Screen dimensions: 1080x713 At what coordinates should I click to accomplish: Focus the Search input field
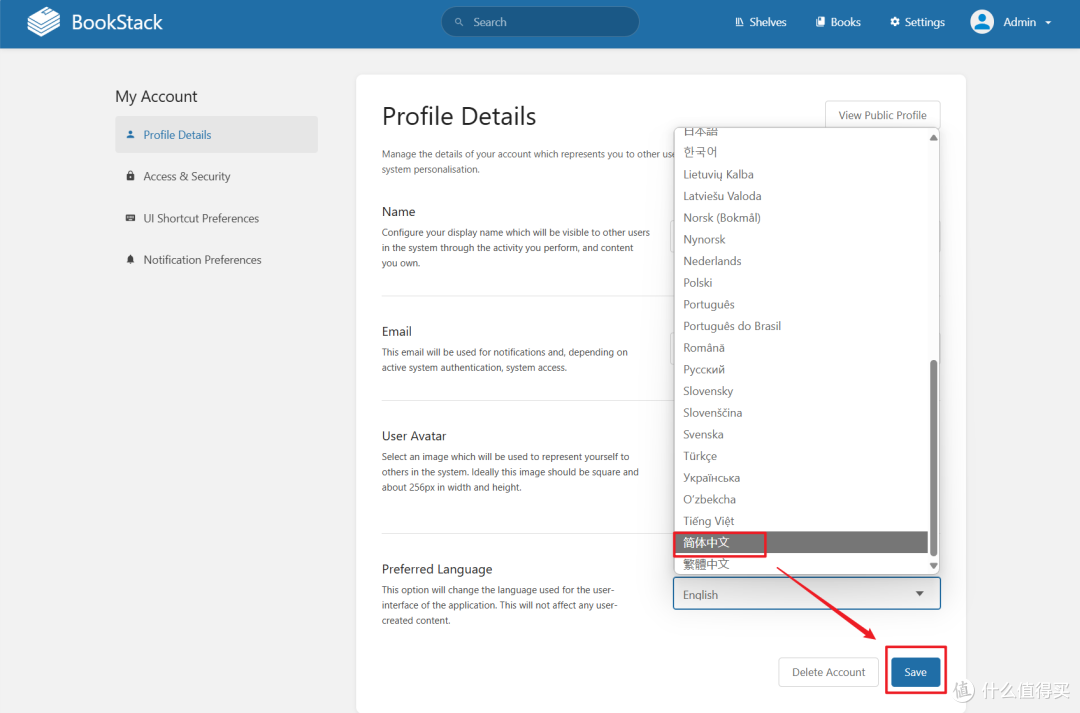pyautogui.click(x=540, y=22)
